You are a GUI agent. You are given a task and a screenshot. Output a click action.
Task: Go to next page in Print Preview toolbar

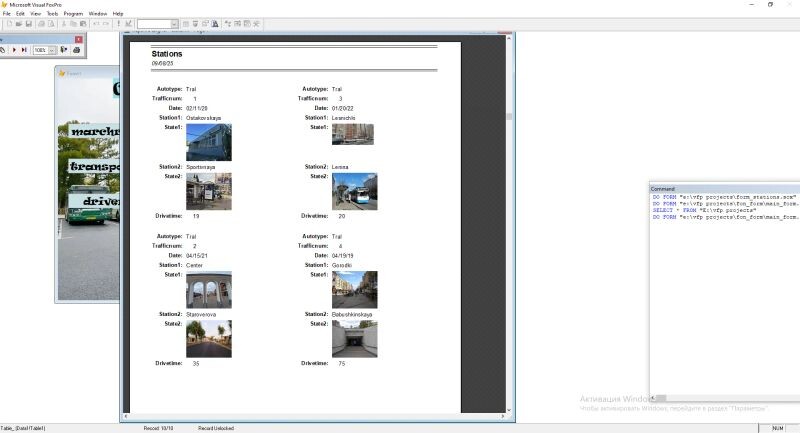tap(14, 49)
